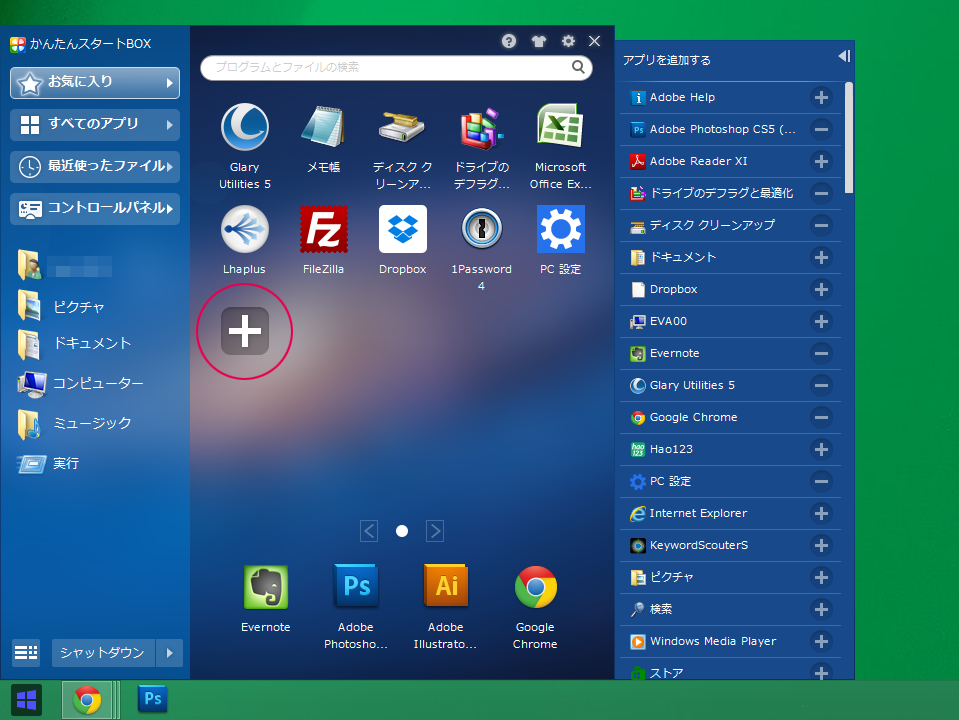Expand the 最近使ったファイル menu
Viewport: 959px width, 720px height.
(95, 166)
